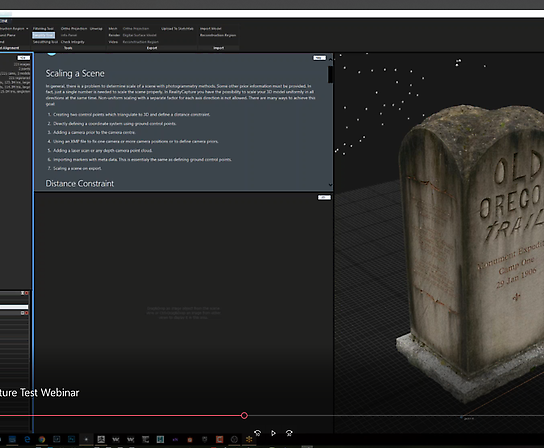Click Render in the Export group

point(114,35)
